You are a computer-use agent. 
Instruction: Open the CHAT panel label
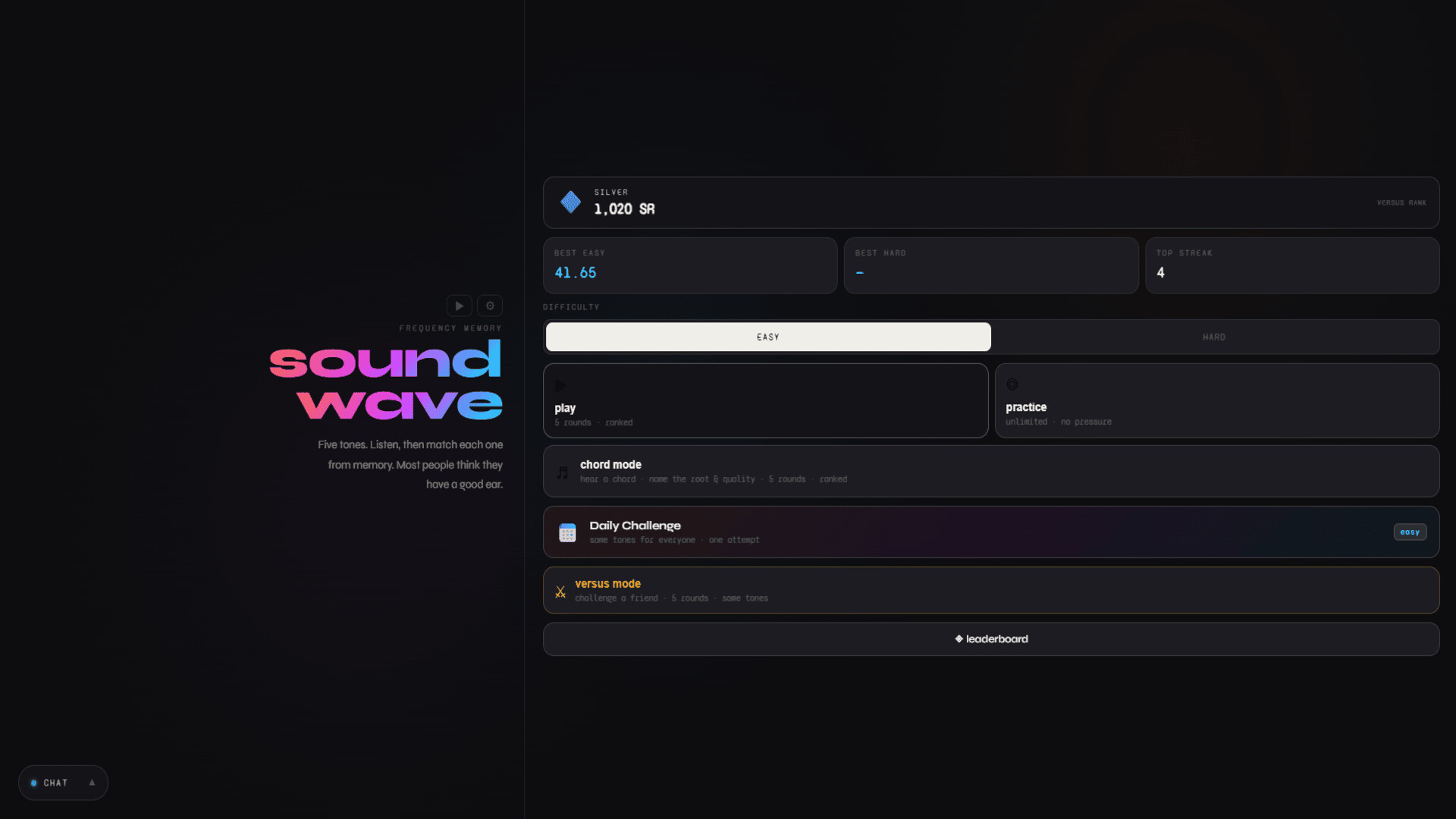(x=55, y=783)
